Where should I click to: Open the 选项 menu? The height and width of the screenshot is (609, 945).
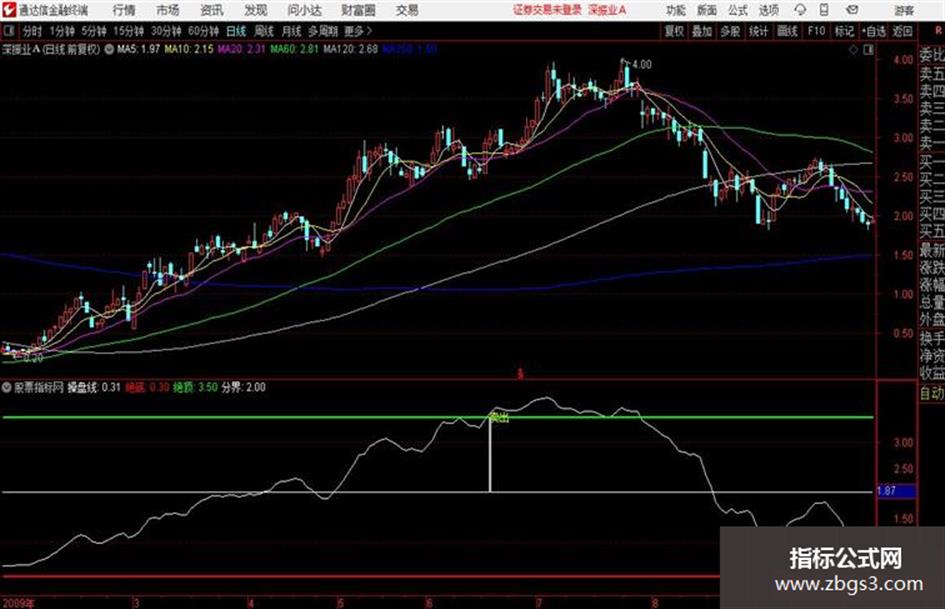tap(768, 10)
